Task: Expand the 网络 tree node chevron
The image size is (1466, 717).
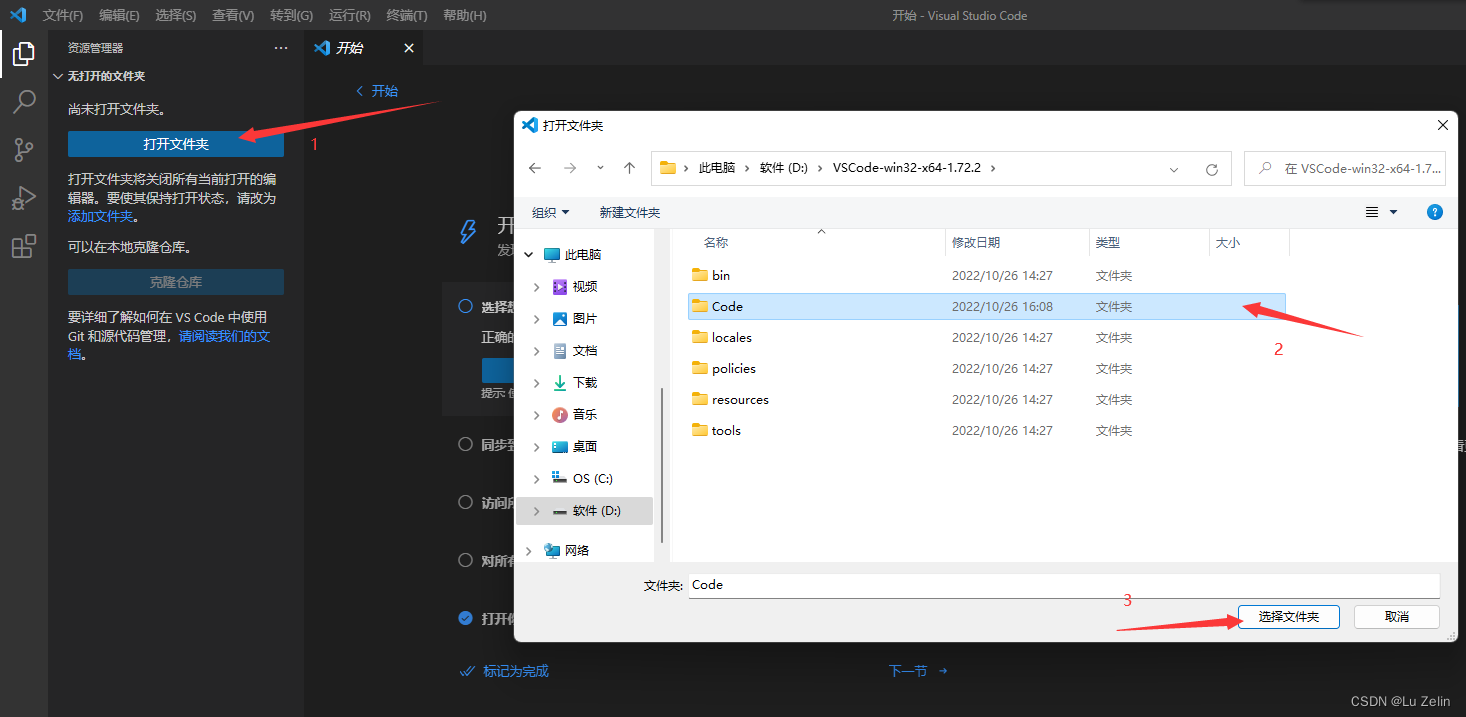Action: pyautogui.click(x=528, y=550)
